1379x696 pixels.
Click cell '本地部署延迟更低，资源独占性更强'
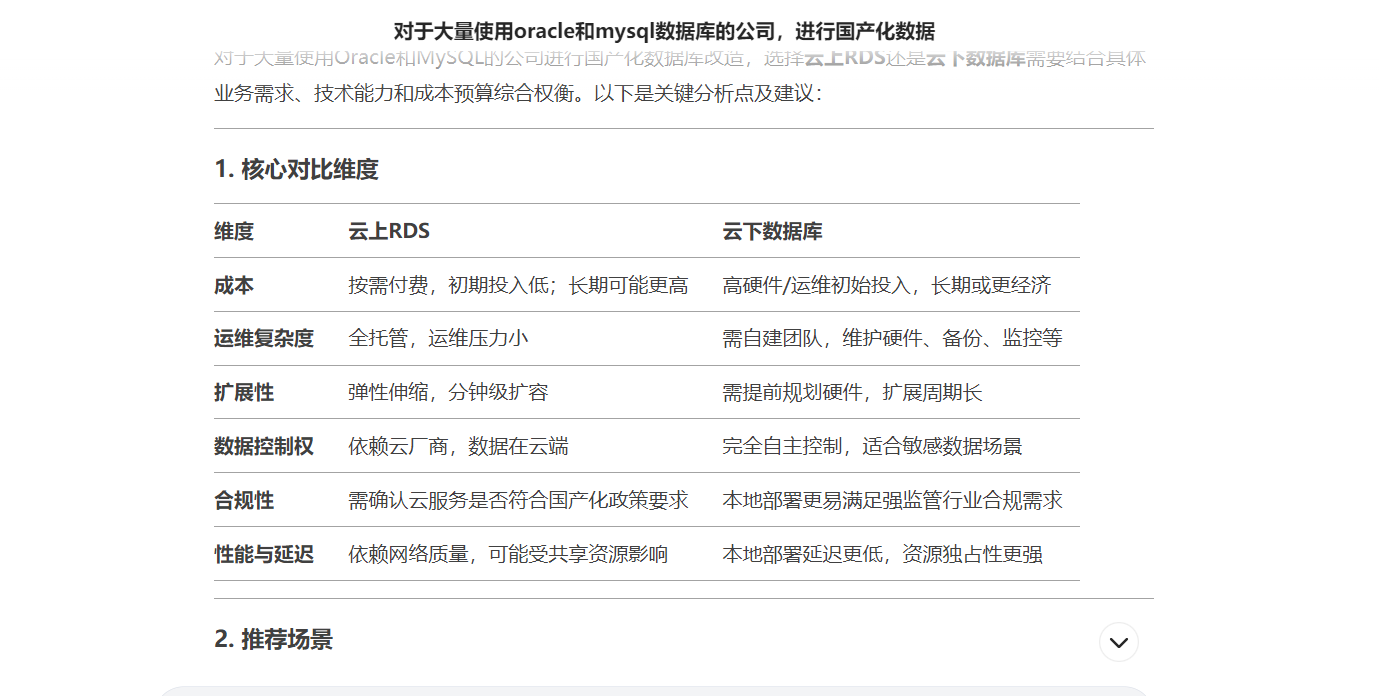pos(882,554)
